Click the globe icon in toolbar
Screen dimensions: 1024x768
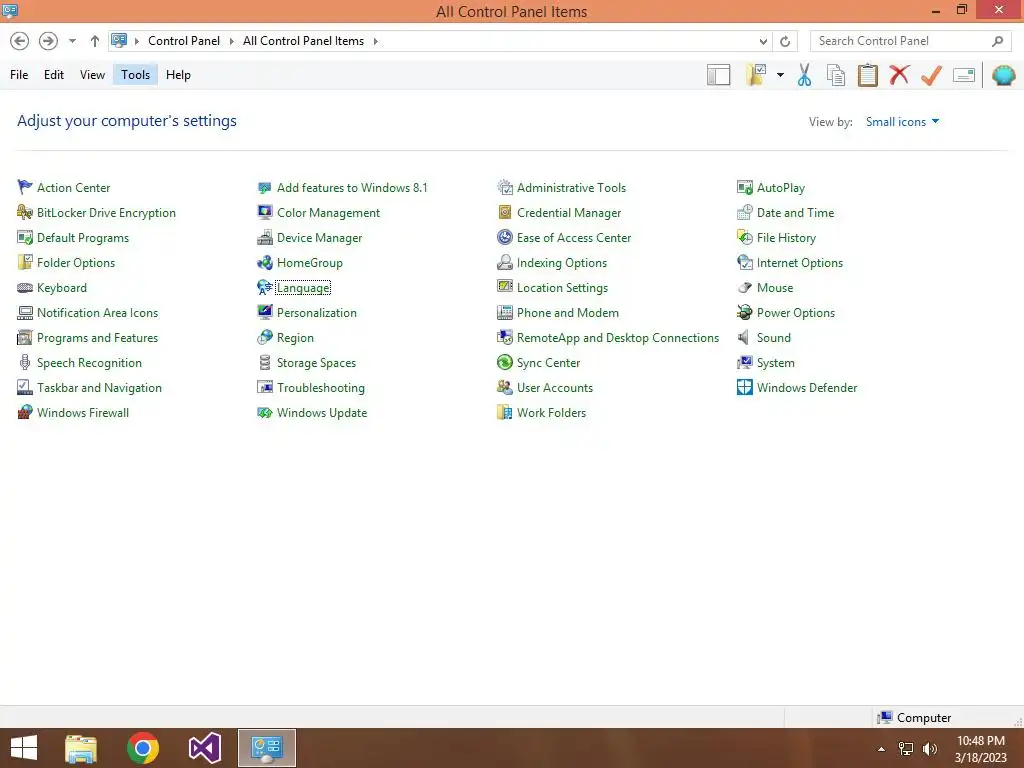pos(1003,75)
